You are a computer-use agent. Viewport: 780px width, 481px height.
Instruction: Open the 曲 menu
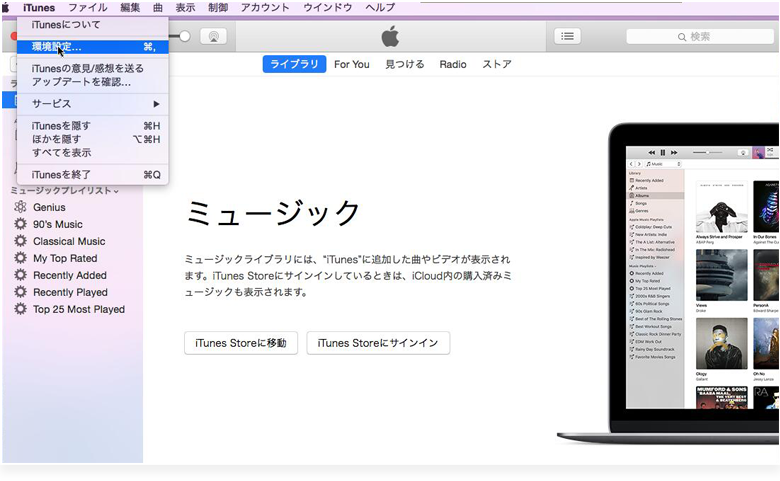tap(158, 7)
